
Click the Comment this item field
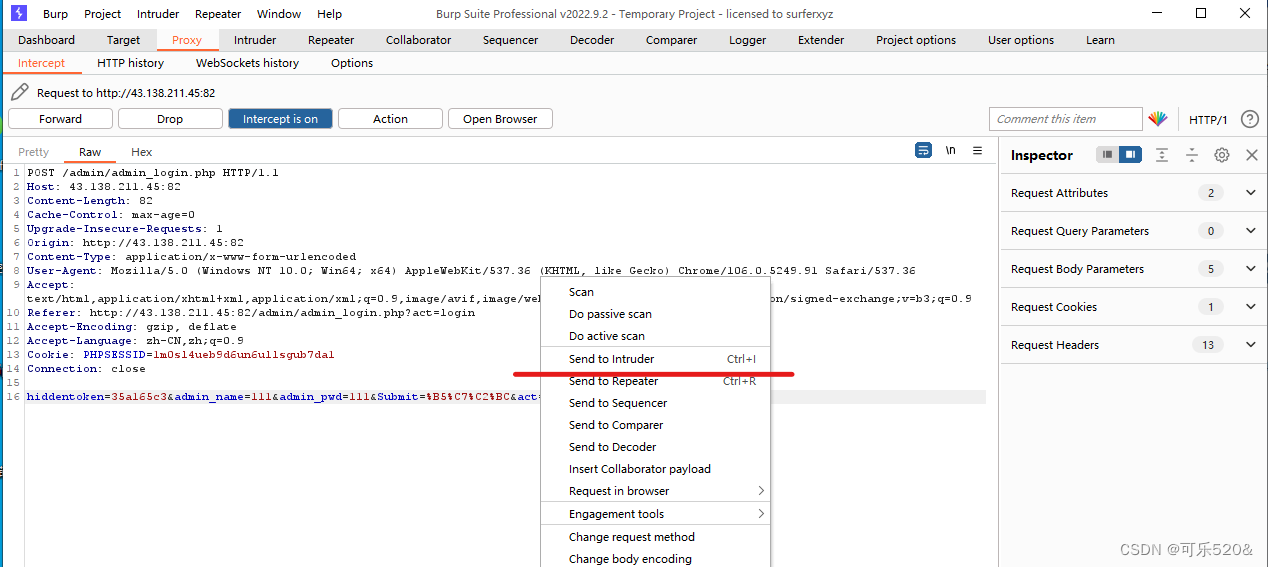[x=1065, y=119]
